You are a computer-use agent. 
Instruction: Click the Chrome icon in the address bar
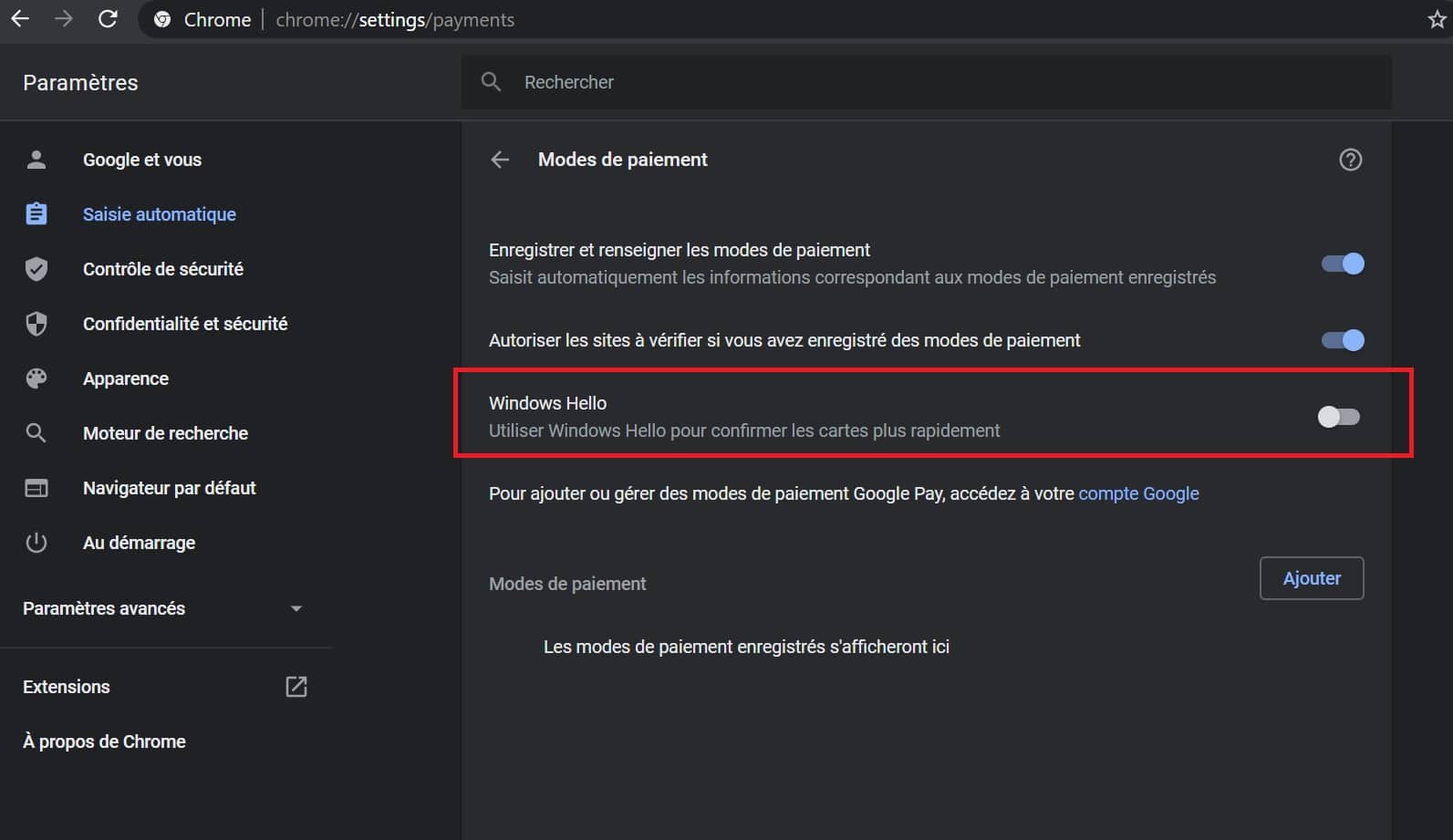click(162, 20)
